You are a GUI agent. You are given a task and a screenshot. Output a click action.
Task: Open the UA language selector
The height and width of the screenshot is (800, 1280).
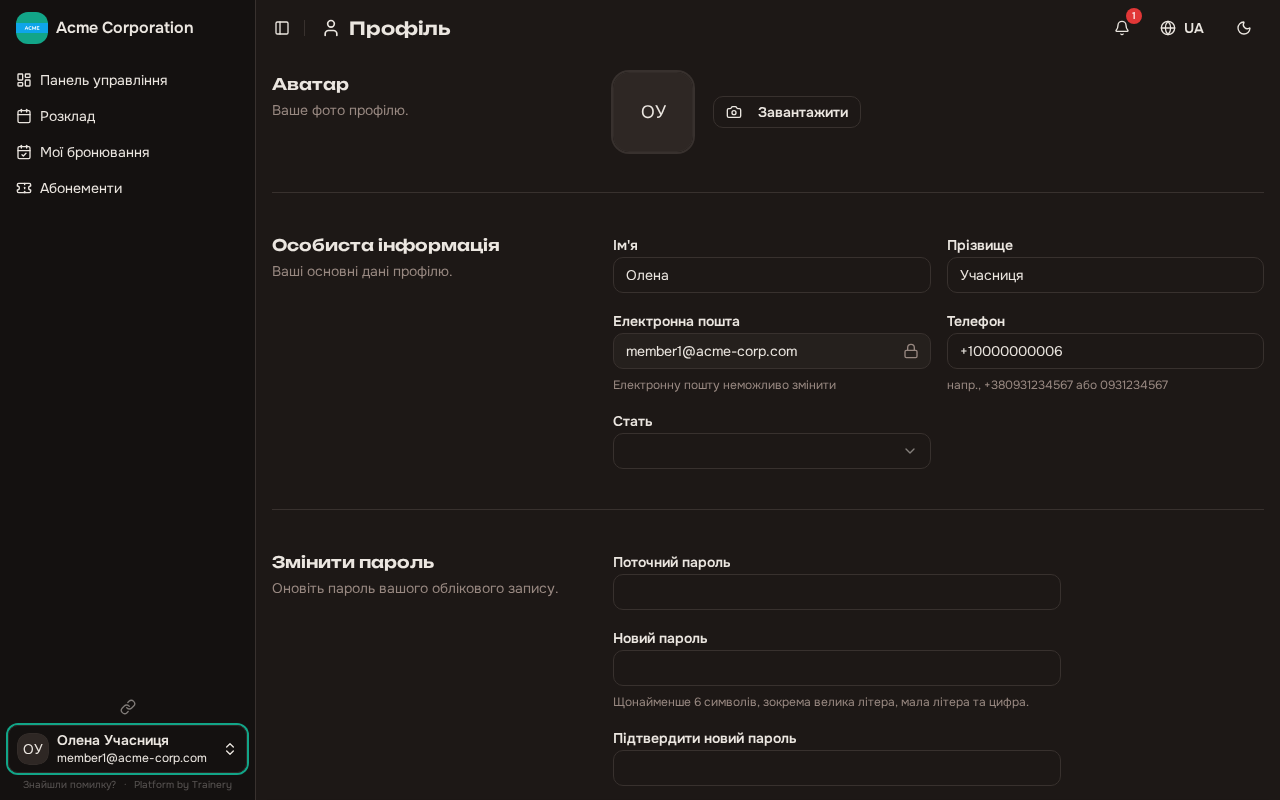pyautogui.click(x=1182, y=28)
